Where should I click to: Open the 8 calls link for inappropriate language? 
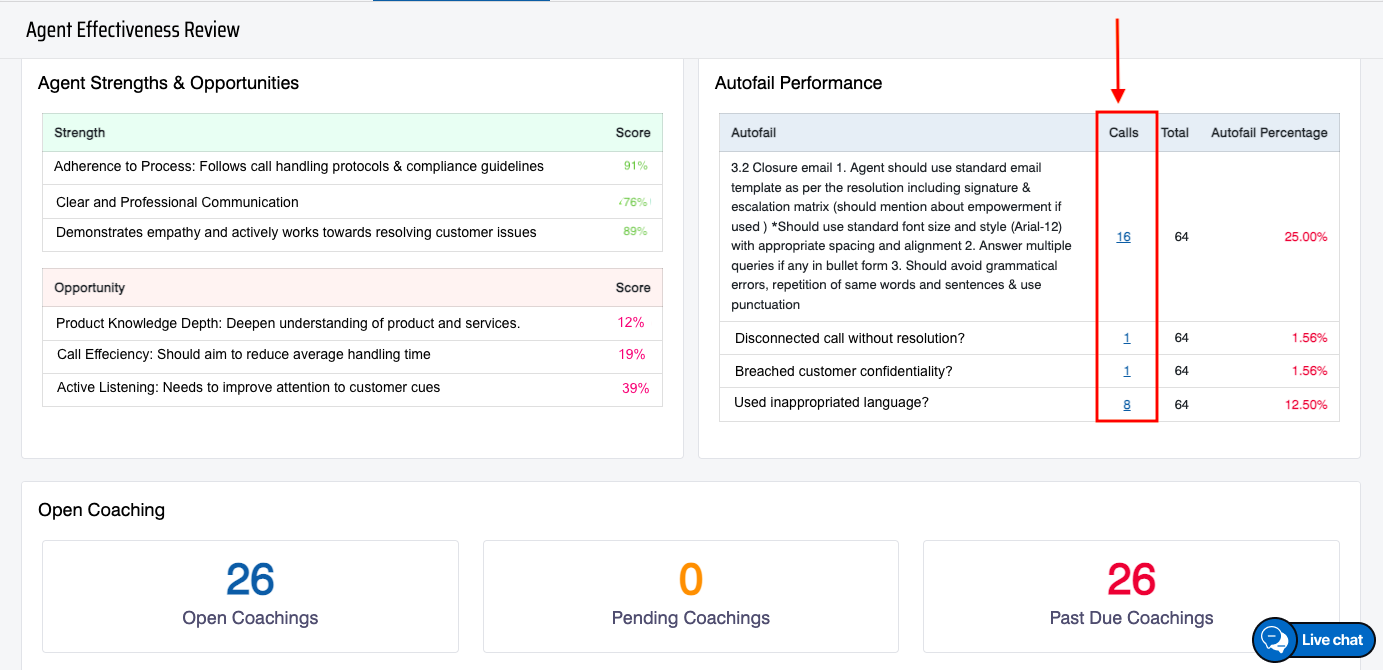(1126, 405)
